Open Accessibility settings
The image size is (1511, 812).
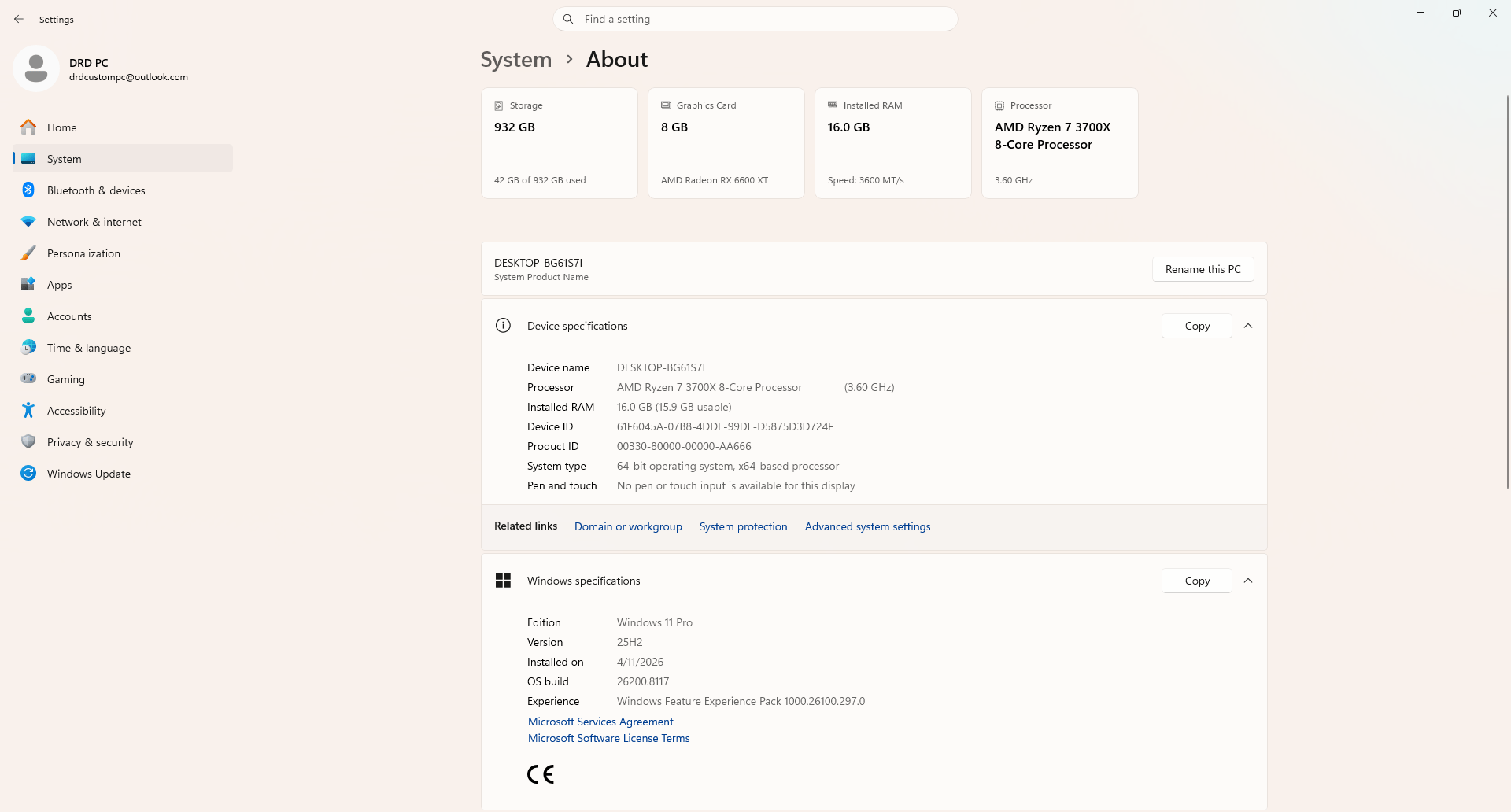coord(123,410)
